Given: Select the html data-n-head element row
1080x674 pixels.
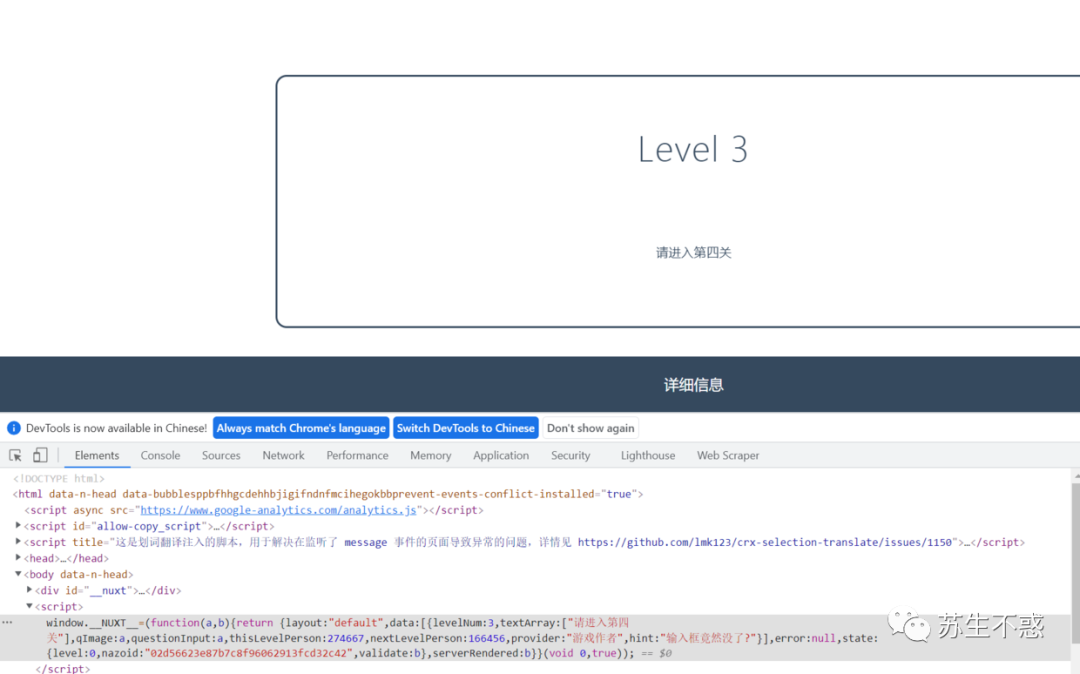Looking at the screenshot, I should [327, 494].
